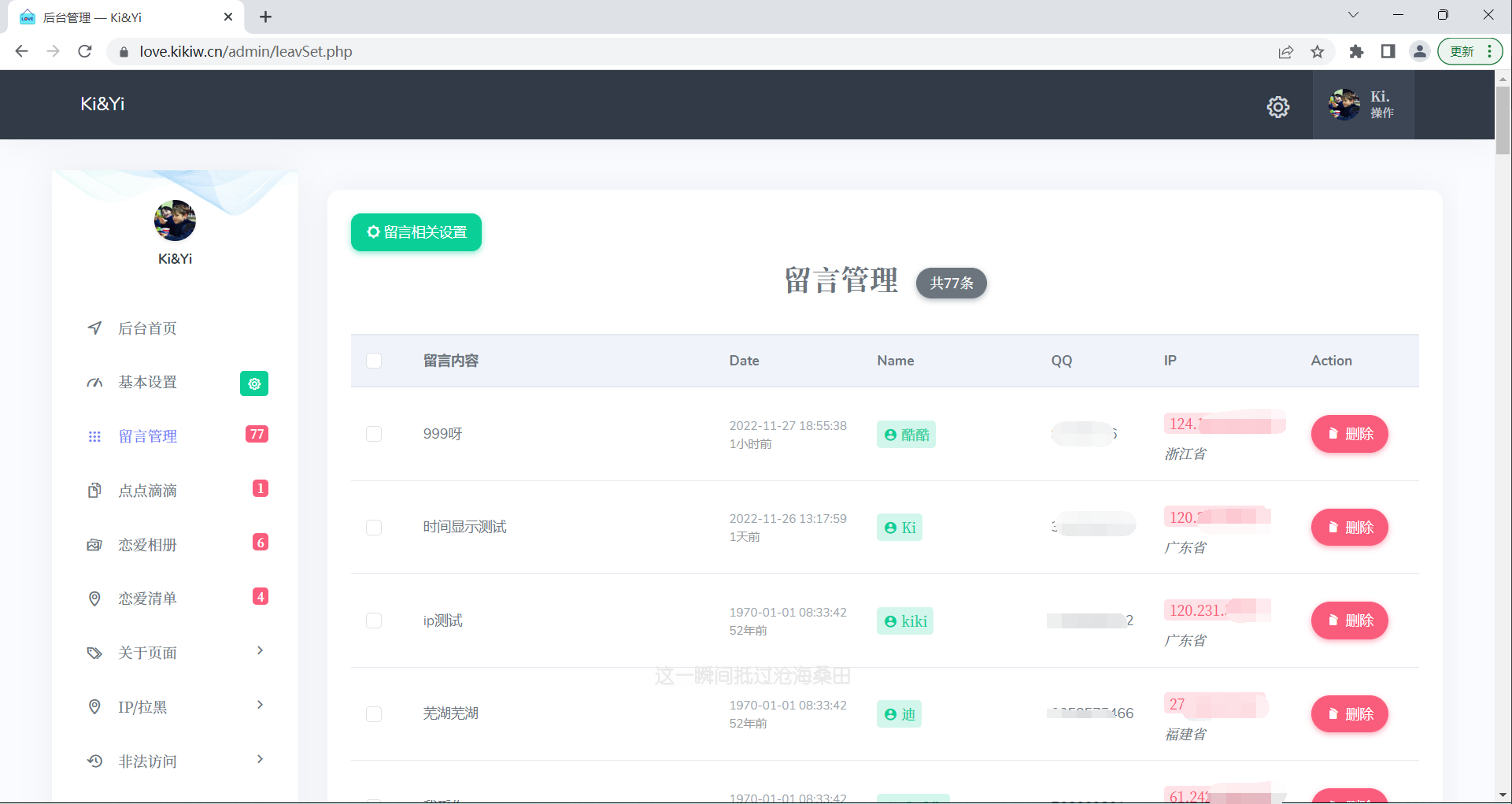Check the select-all checkbox in table header
The image size is (1512, 804).
[374, 361]
